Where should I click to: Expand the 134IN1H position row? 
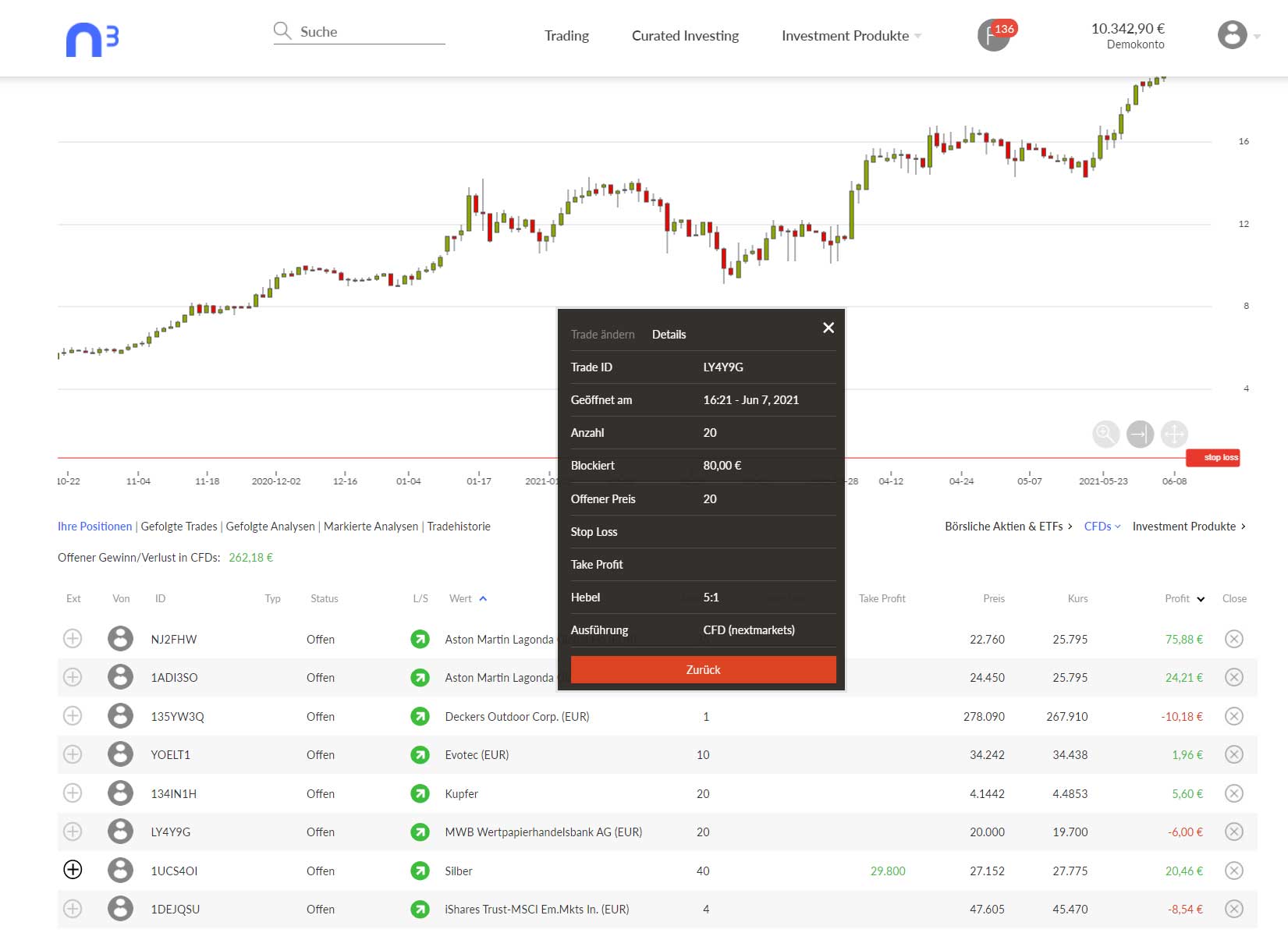tap(73, 793)
